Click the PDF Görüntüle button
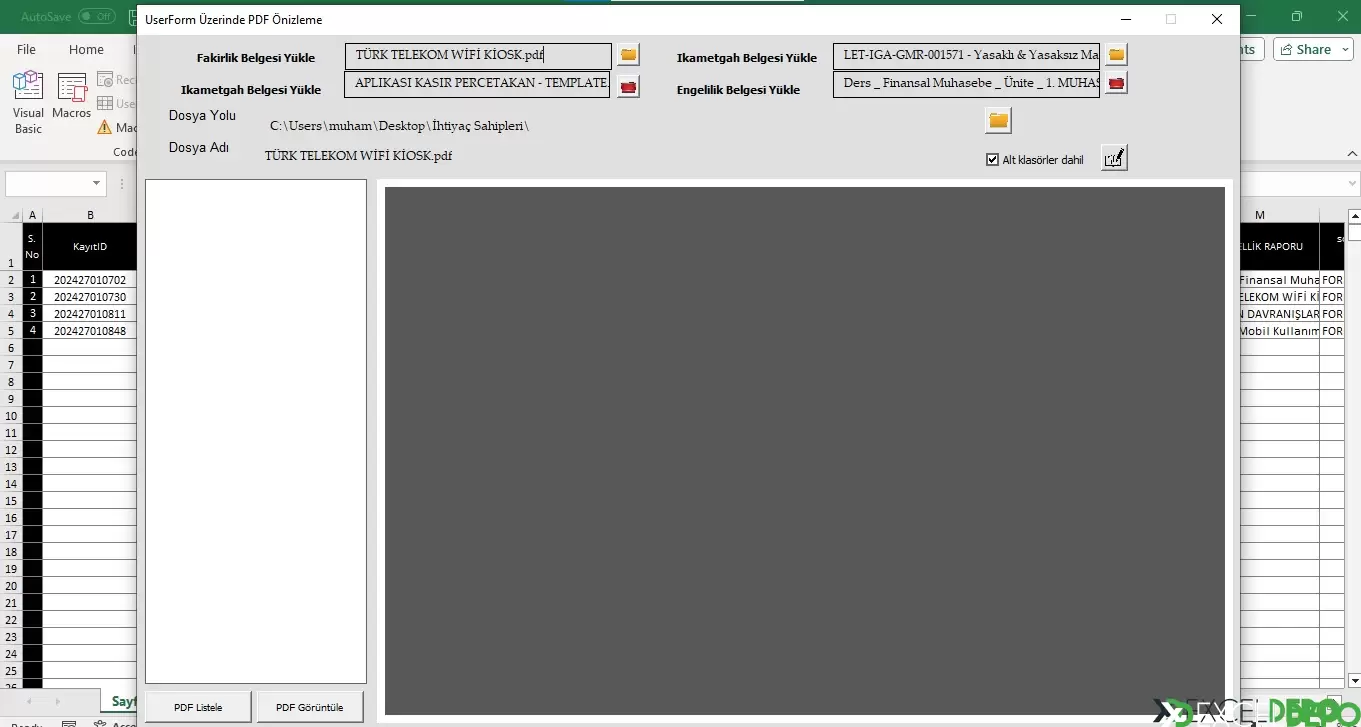This screenshot has width=1361, height=727. pyautogui.click(x=310, y=707)
